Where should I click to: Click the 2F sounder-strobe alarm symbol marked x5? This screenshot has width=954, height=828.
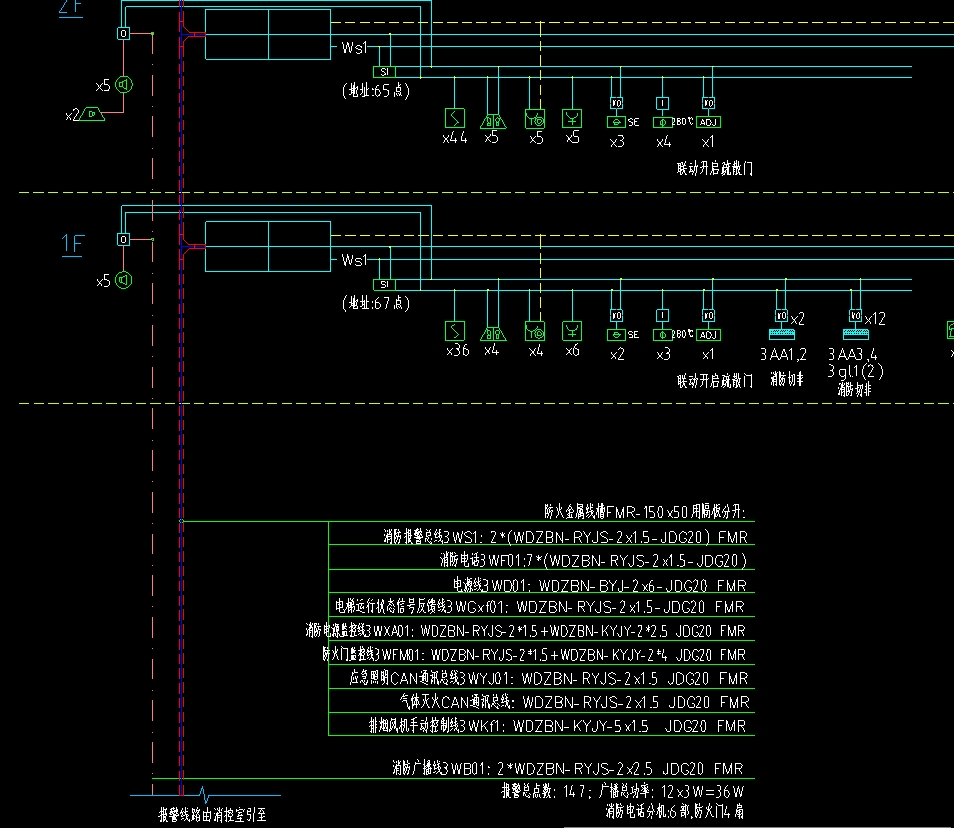(493, 122)
